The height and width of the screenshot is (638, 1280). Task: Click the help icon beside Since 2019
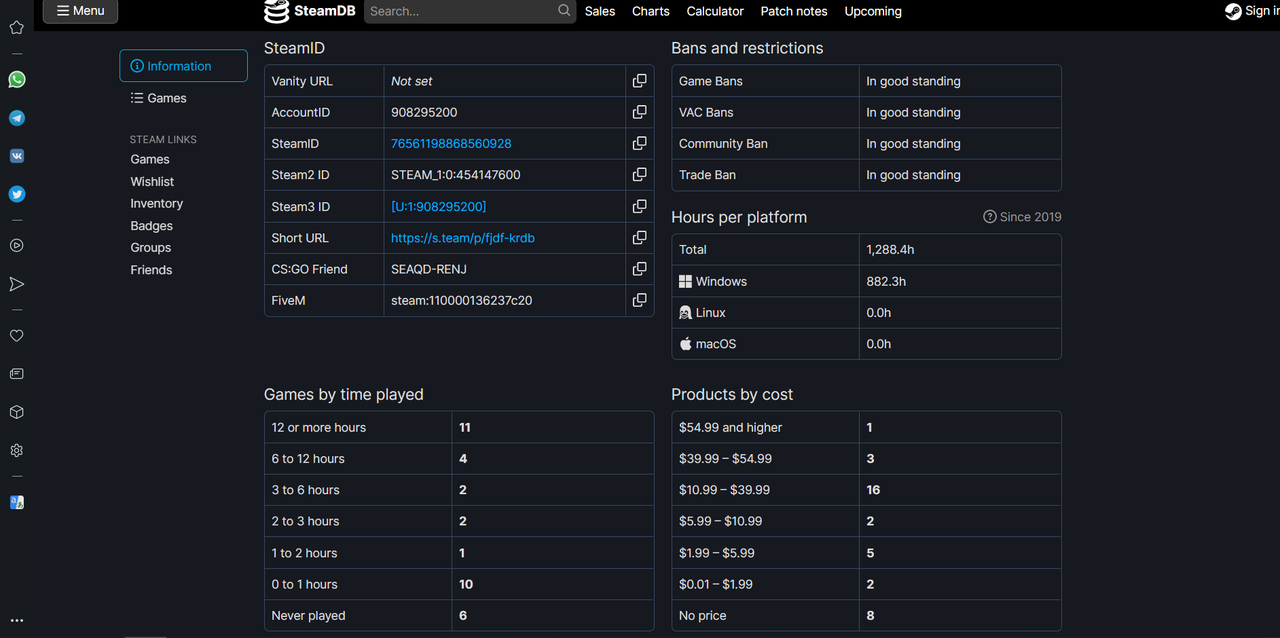click(x=990, y=217)
